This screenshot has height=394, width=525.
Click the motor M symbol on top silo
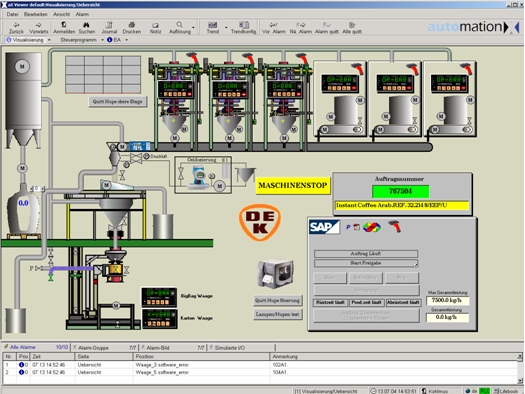[x=22, y=66]
